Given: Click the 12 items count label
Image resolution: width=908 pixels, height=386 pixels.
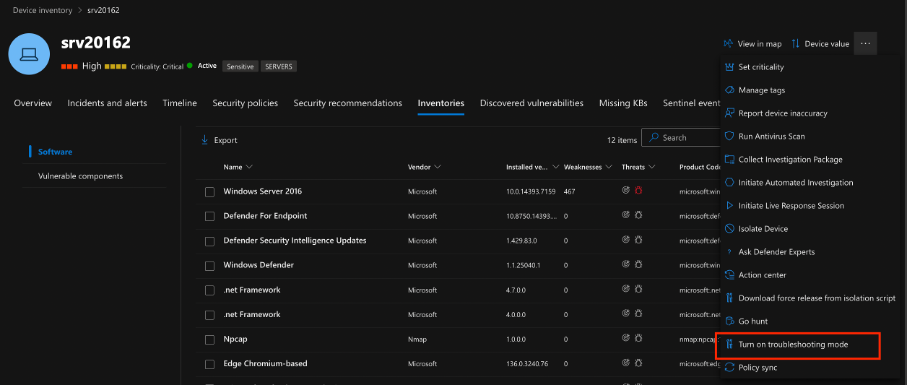Looking at the screenshot, I should point(622,140).
